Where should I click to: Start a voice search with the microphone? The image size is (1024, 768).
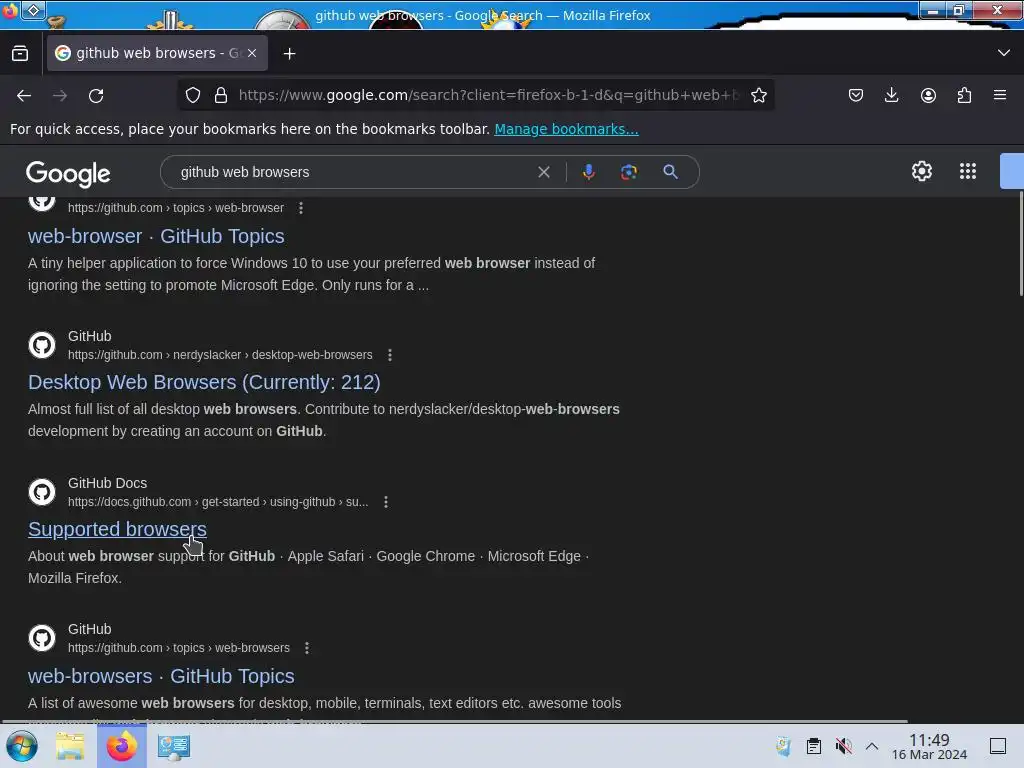click(x=588, y=172)
